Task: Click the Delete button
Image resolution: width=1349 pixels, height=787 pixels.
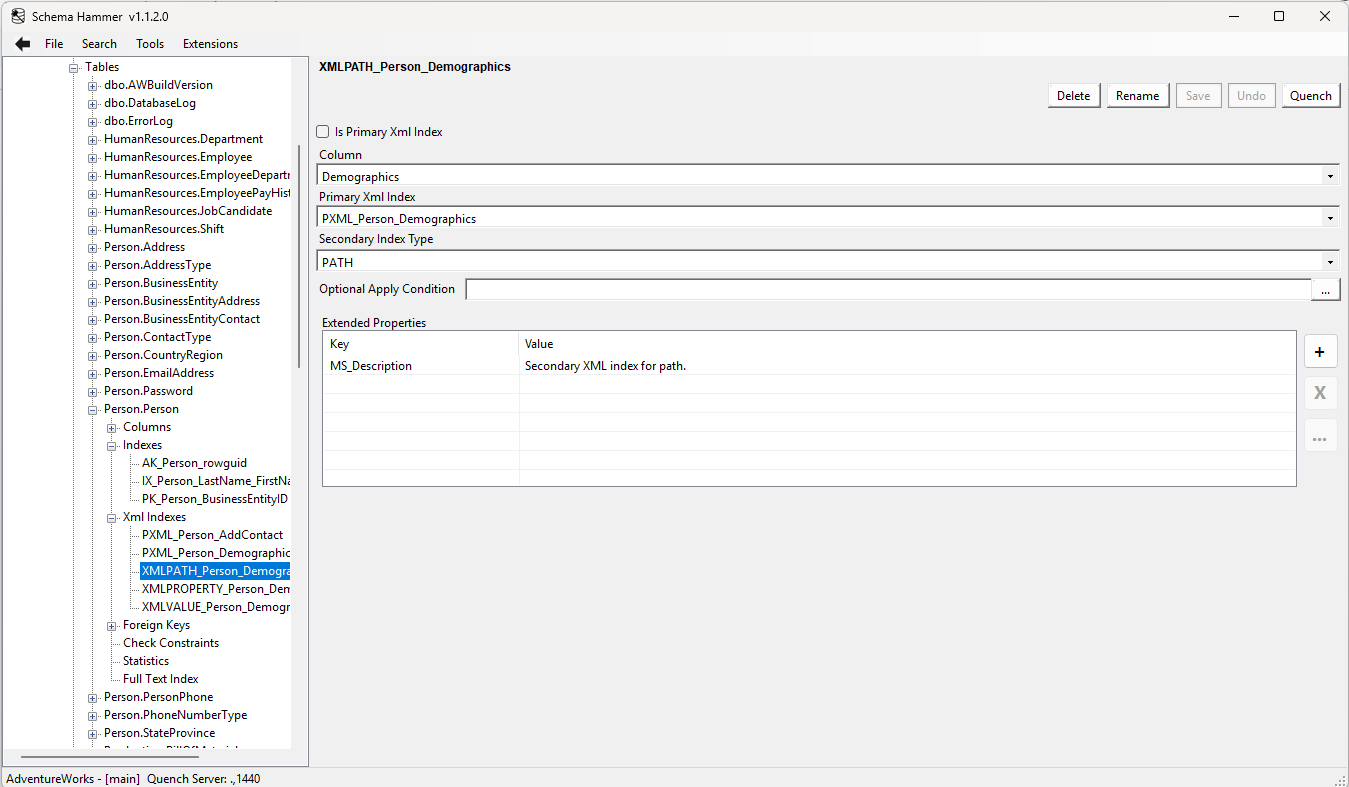Action: (x=1073, y=95)
